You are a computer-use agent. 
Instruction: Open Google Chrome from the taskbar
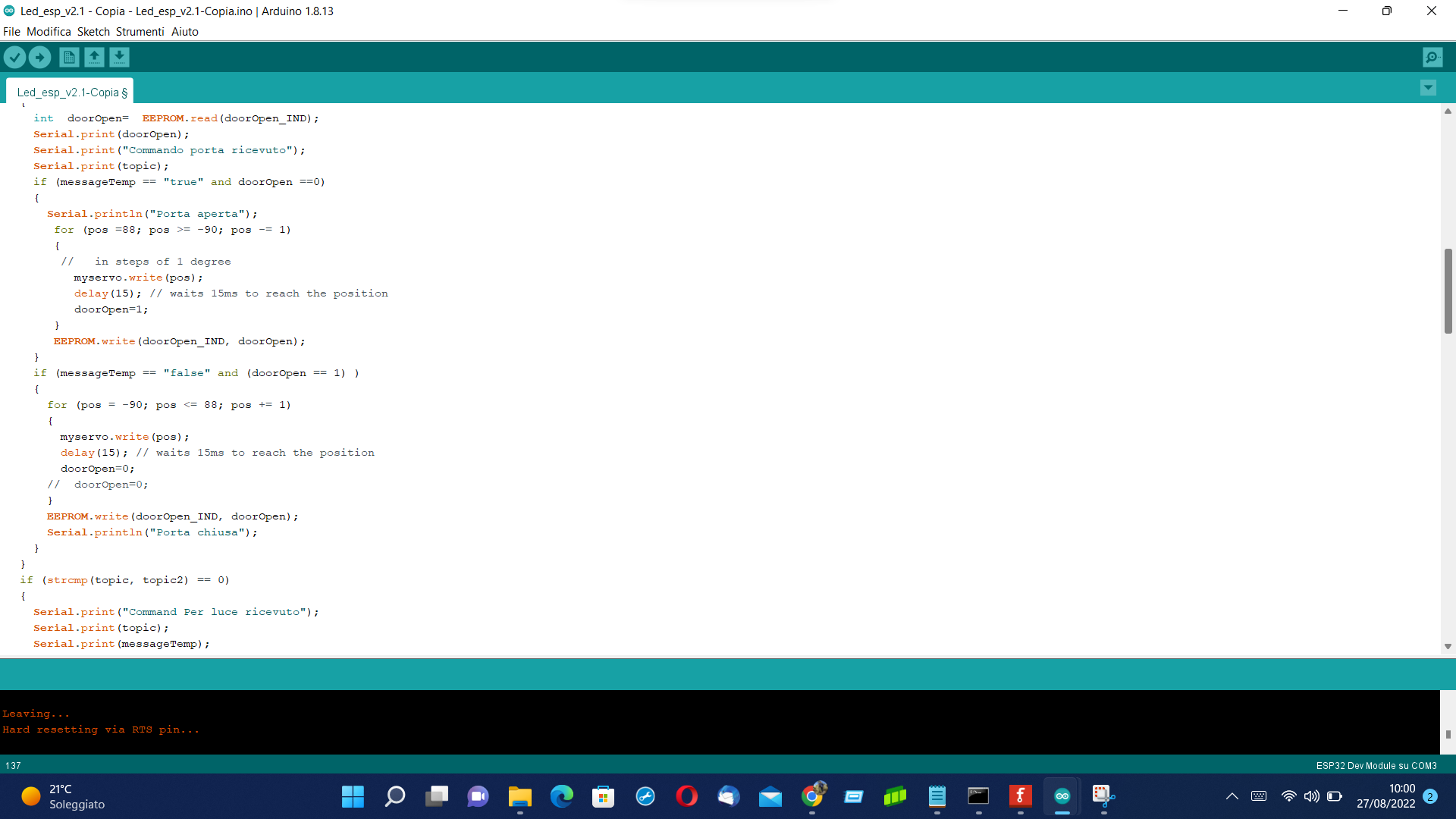click(x=812, y=796)
